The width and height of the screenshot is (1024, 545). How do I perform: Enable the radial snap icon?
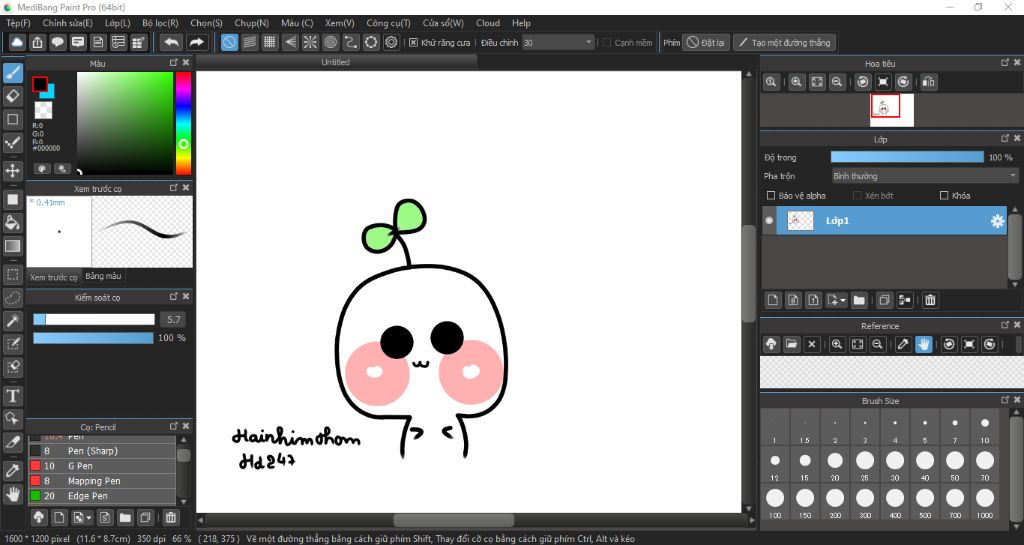[310, 42]
